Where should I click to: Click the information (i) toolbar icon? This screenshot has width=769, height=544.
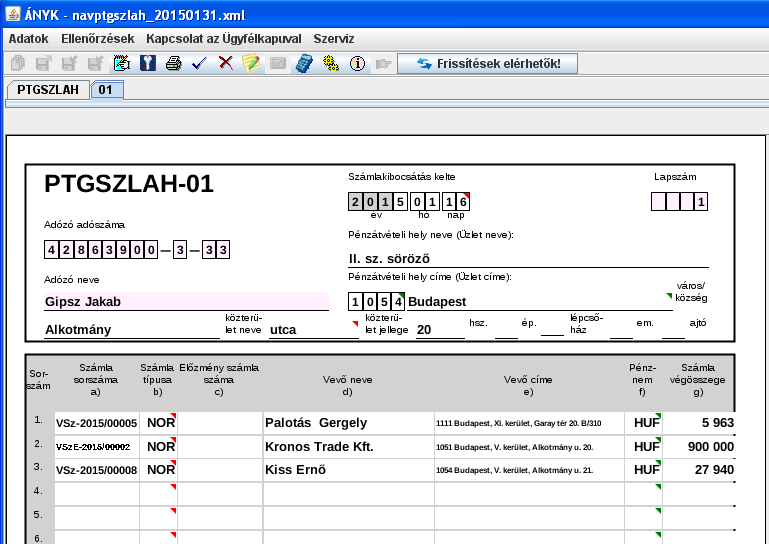[357, 64]
